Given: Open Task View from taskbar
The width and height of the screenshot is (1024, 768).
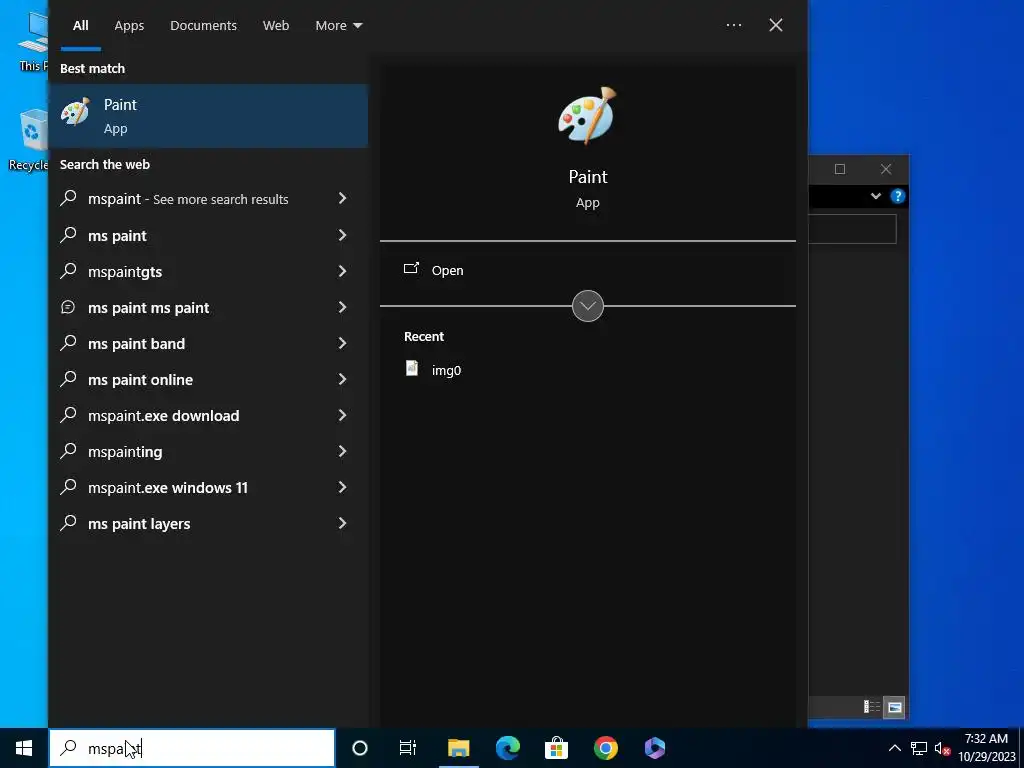Looking at the screenshot, I should tap(408, 748).
